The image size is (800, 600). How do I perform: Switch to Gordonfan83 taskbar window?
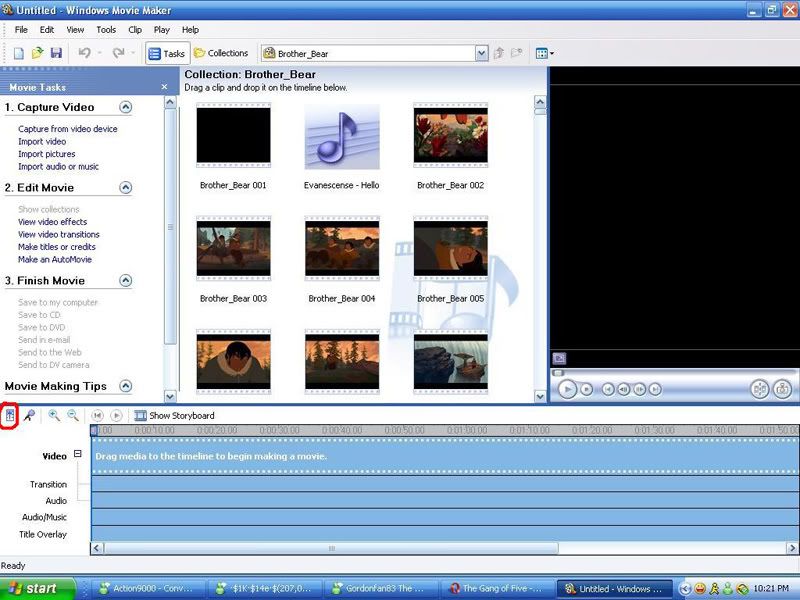pyautogui.click(x=380, y=589)
